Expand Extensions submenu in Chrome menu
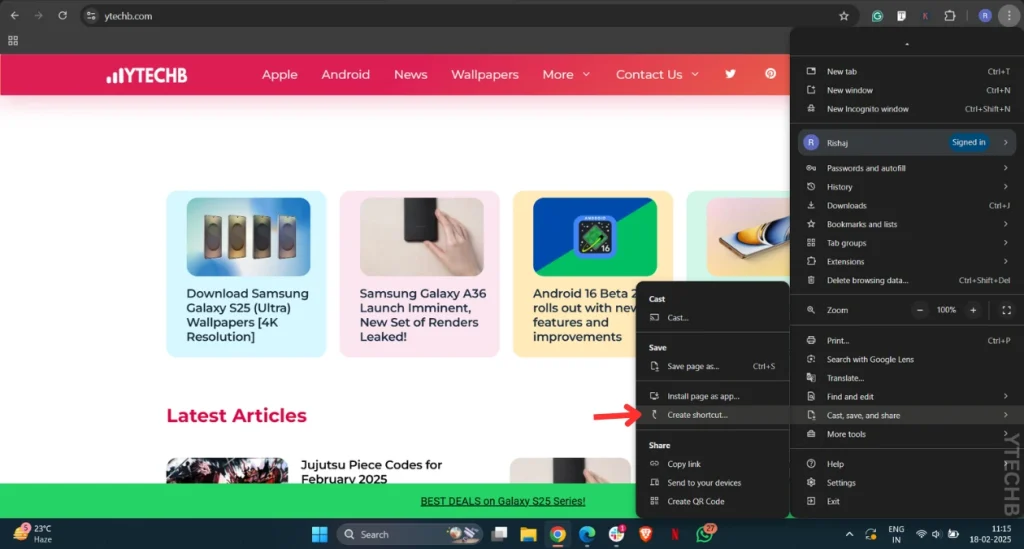This screenshot has height=549, width=1024. click(906, 262)
